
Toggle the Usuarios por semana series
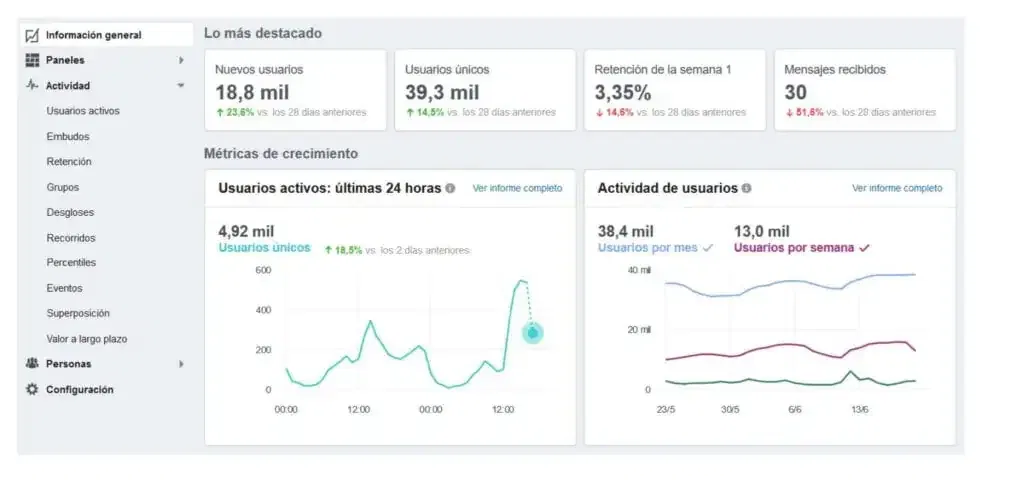click(801, 247)
